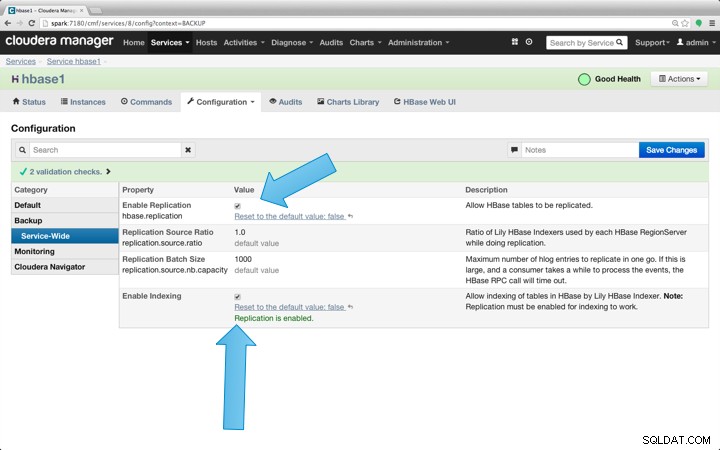Open the Activities dropdown menu
The image size is (720, 450).
pos(244,42)
